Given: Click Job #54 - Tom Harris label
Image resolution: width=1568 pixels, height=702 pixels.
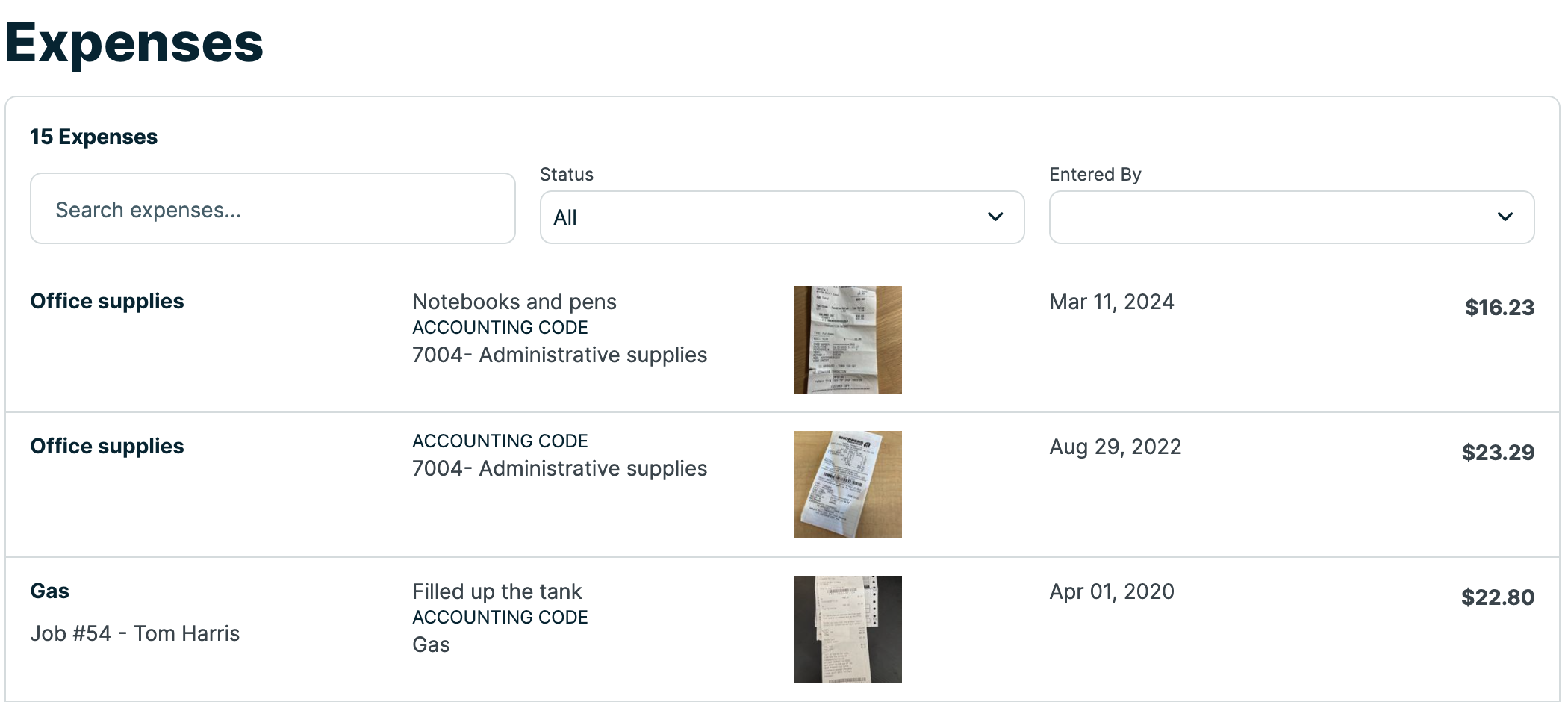Looking at the screenshot, I should pos(134,633).
